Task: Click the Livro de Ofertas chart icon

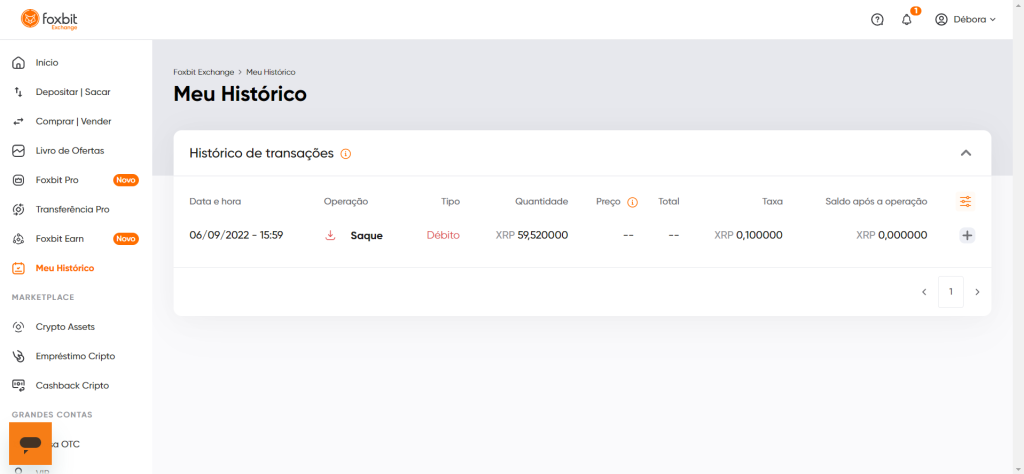Action: tap(18, 151)
